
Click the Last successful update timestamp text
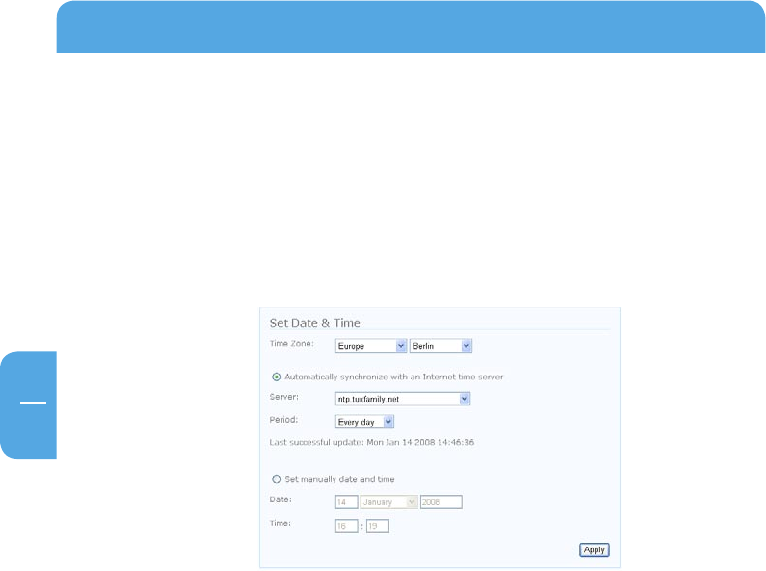[x=372, y=442]
